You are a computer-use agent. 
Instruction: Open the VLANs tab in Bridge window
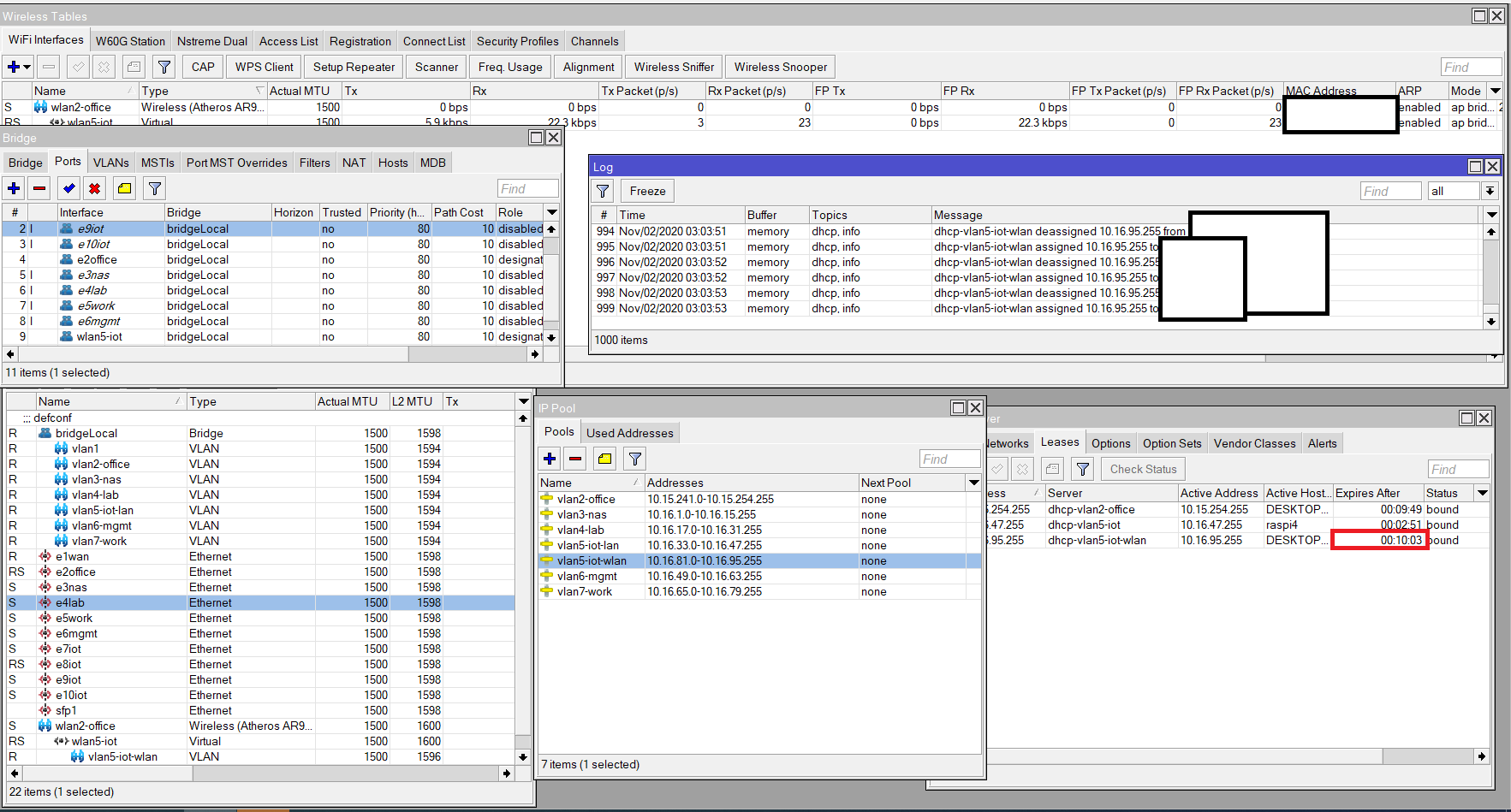[111, 163]
